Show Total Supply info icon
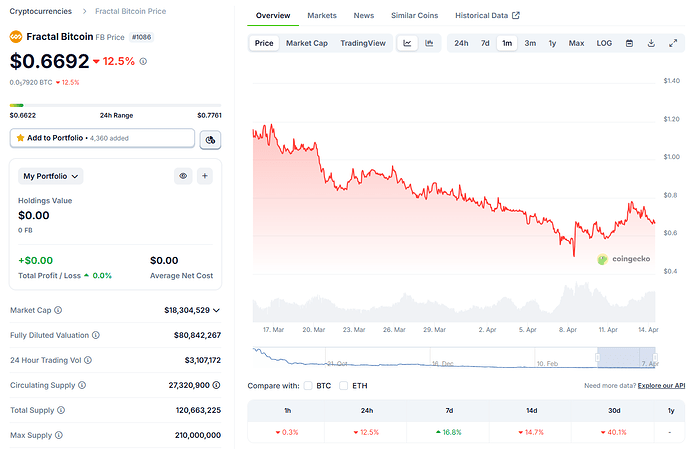 tap(61, 410)
